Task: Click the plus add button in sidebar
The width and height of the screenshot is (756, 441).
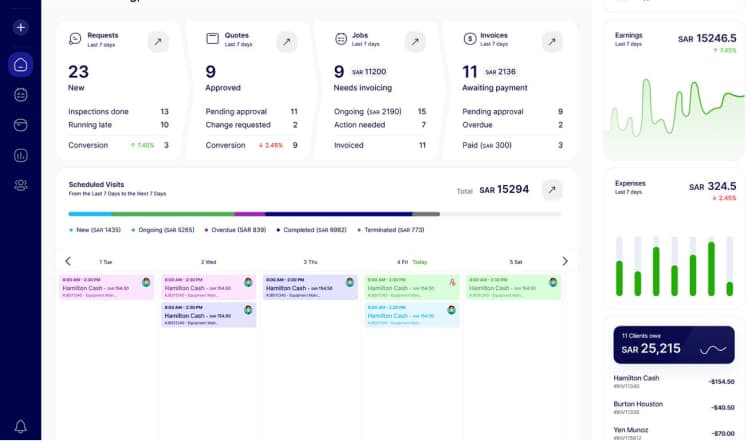Action: tap(20, 28)
